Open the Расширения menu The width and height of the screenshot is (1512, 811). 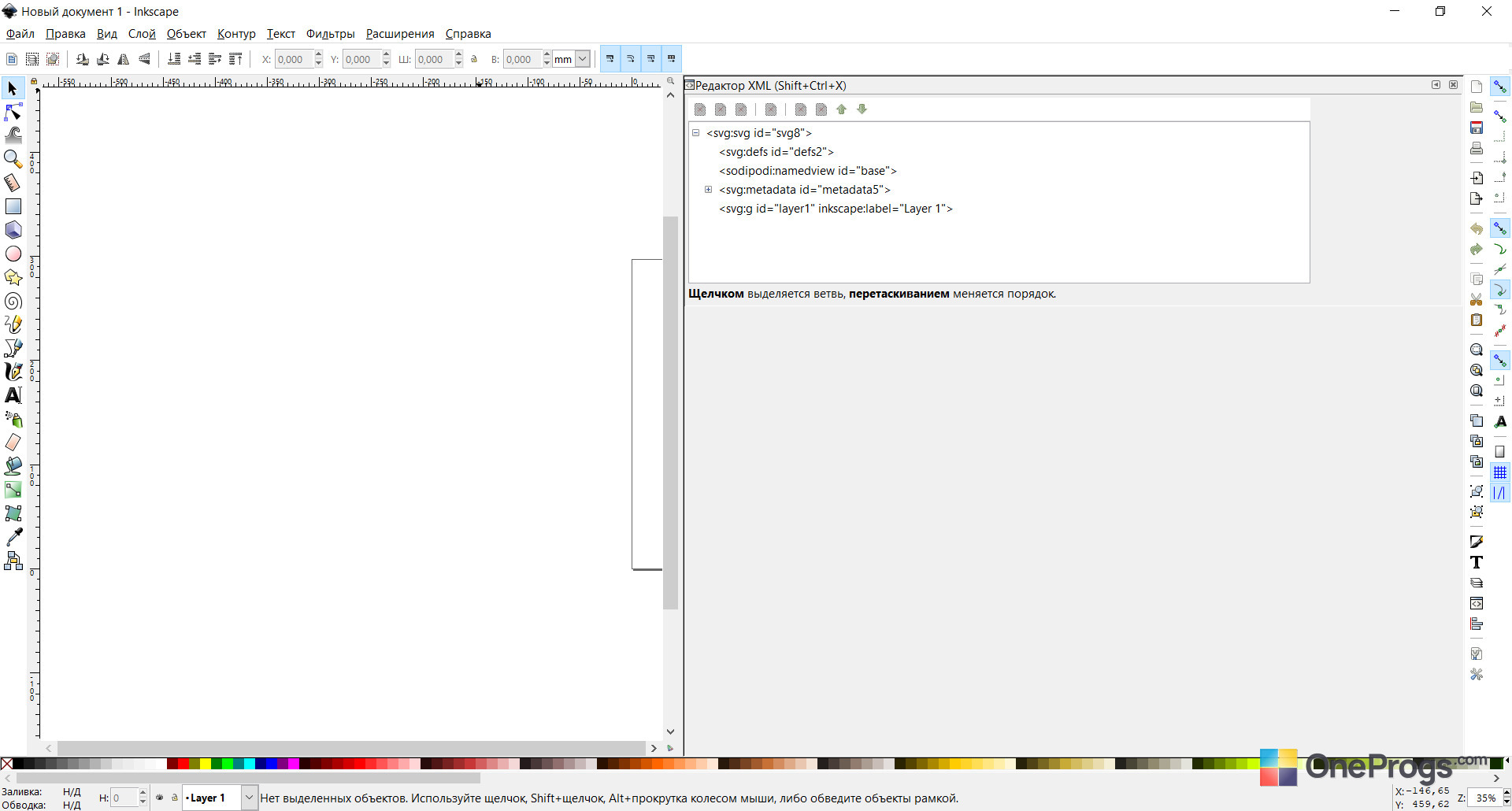400,34
